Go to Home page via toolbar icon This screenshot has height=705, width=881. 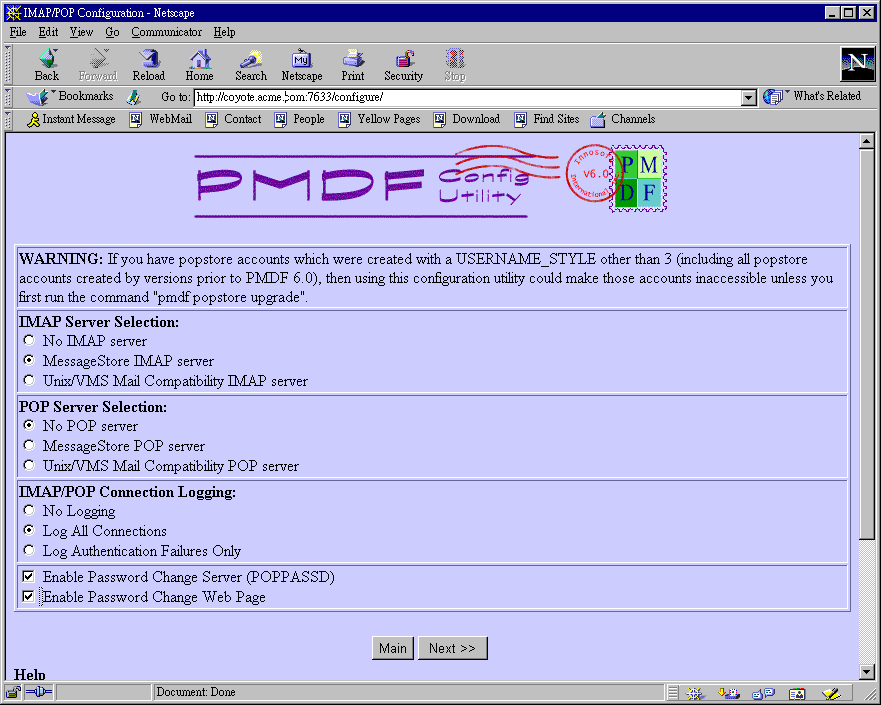[199, 64]
